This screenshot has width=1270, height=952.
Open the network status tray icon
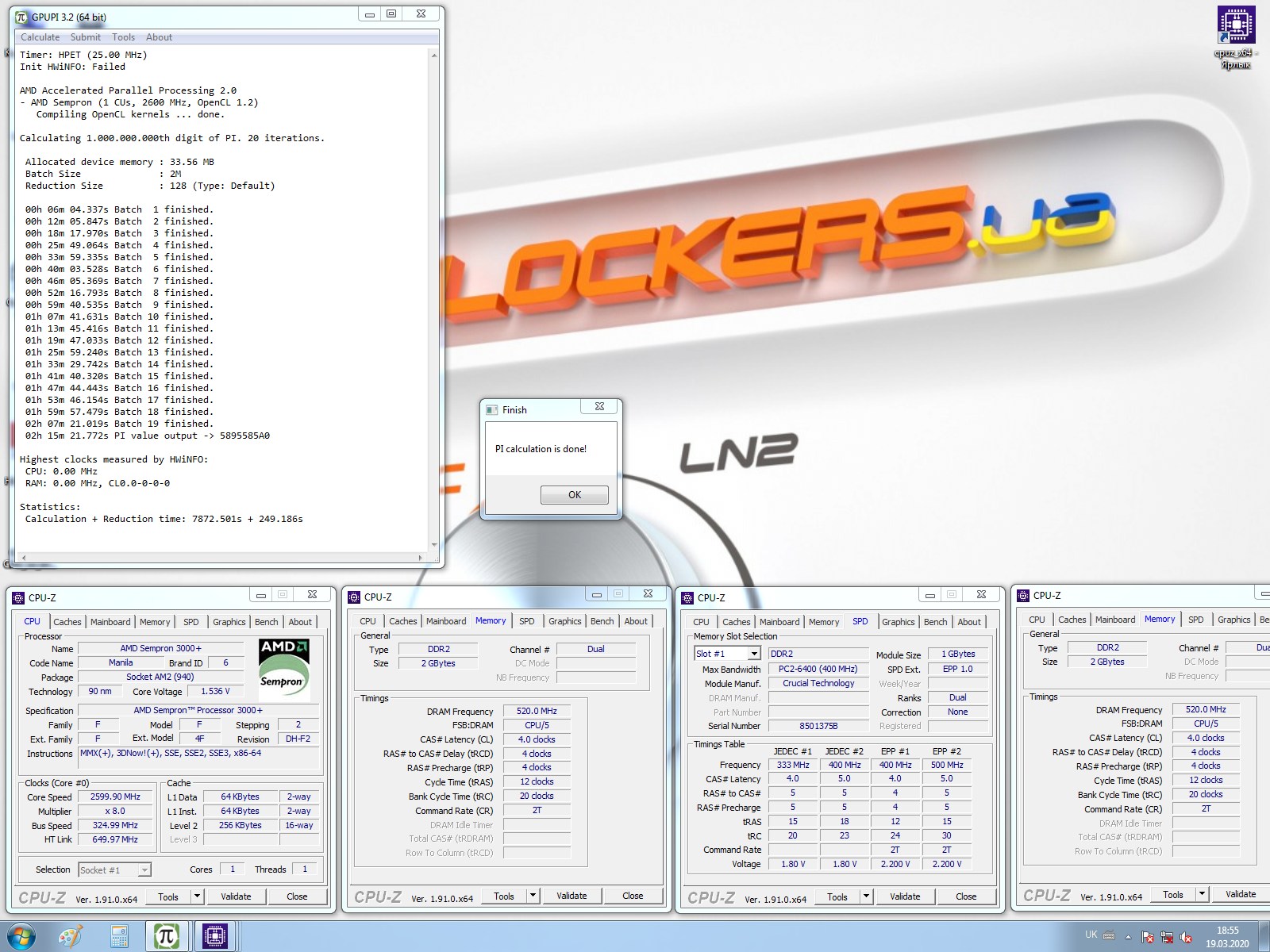1167,937
